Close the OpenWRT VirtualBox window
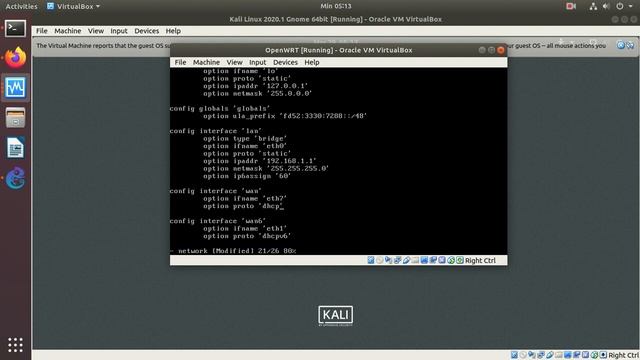Viewport: 640px width, 360px height. coord(501,50)
